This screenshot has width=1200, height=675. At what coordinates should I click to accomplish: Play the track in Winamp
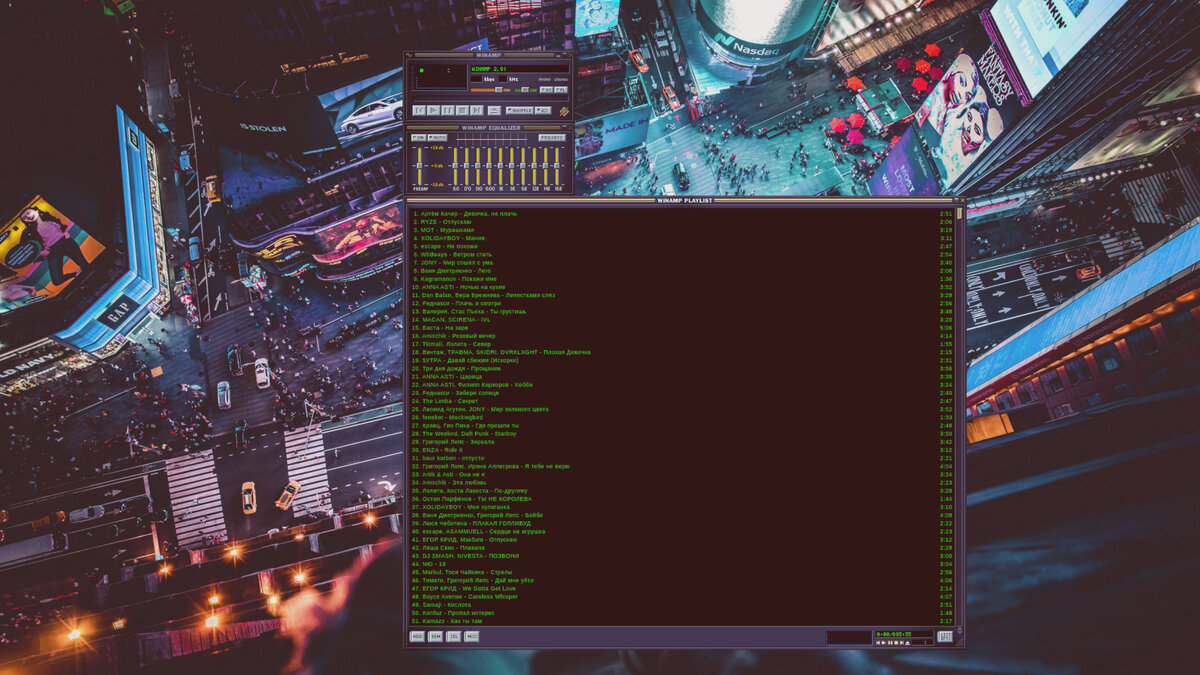click(433, 110)
